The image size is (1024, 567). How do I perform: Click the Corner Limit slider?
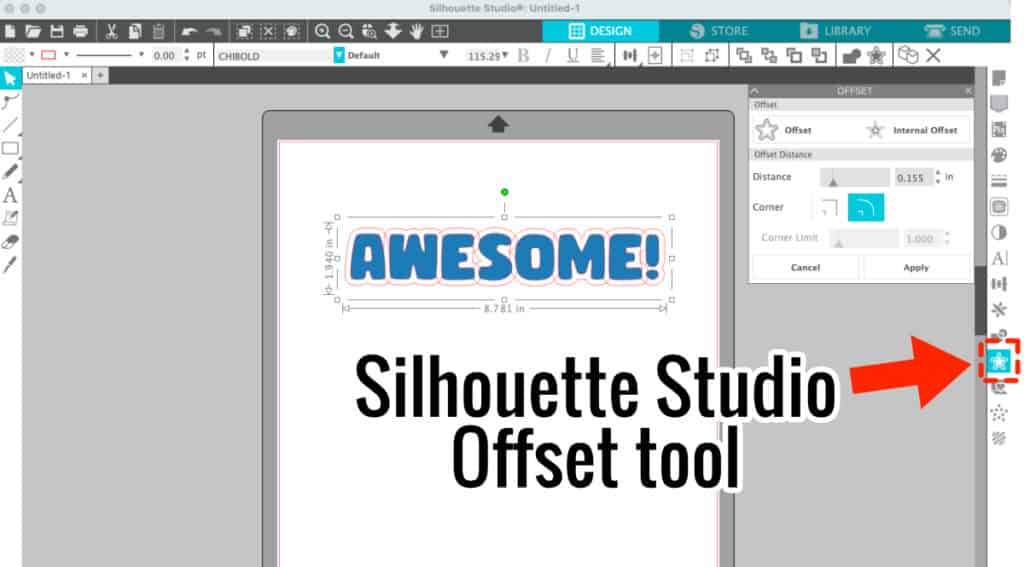pyautogui.click(x=863, y=238)
